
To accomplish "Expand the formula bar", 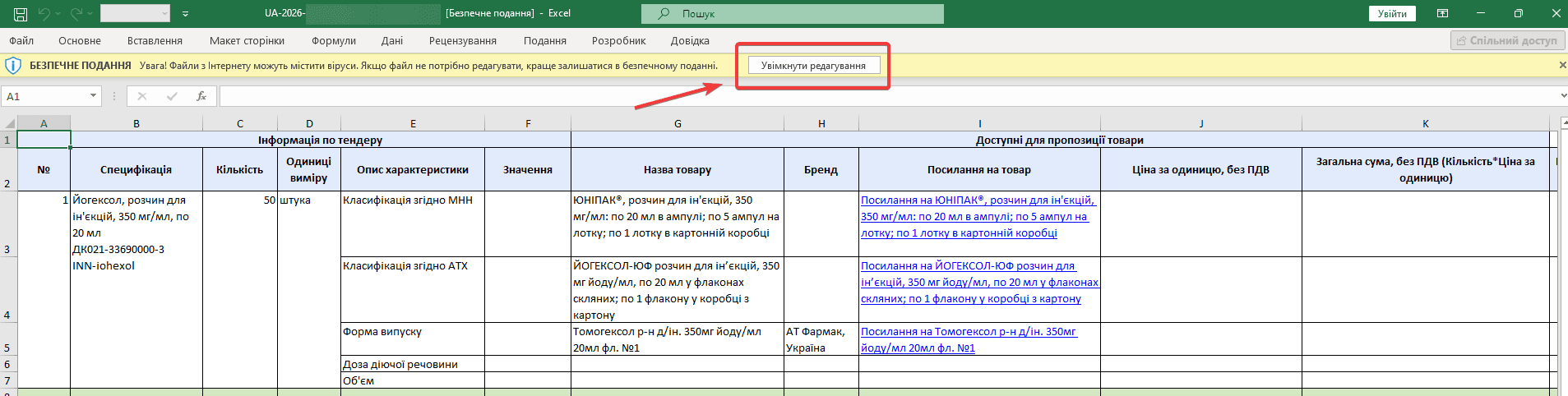I will pos(1562,96).
